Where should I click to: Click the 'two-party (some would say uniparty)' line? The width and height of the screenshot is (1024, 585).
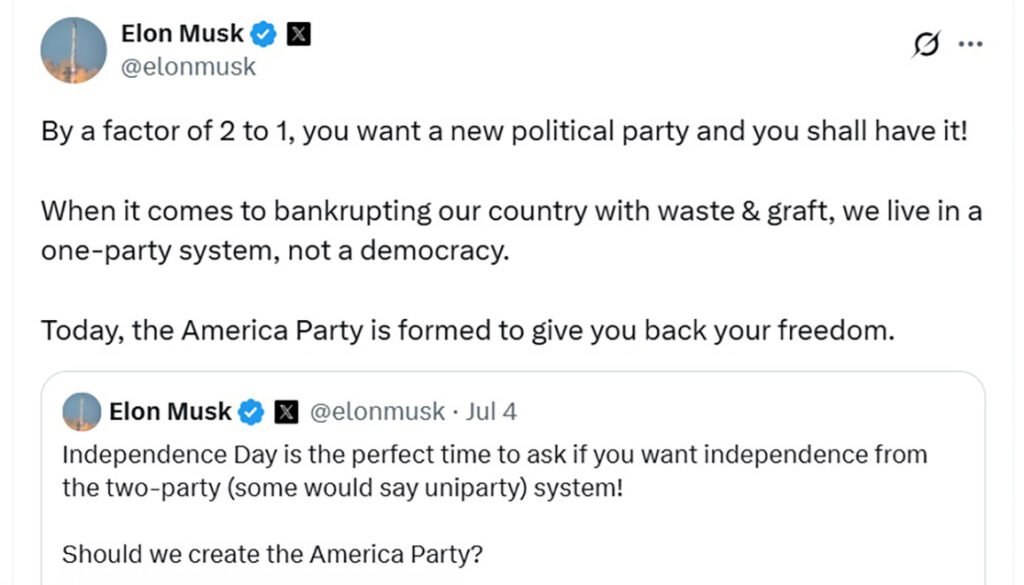pyautogui.click(x=343, y=488)
